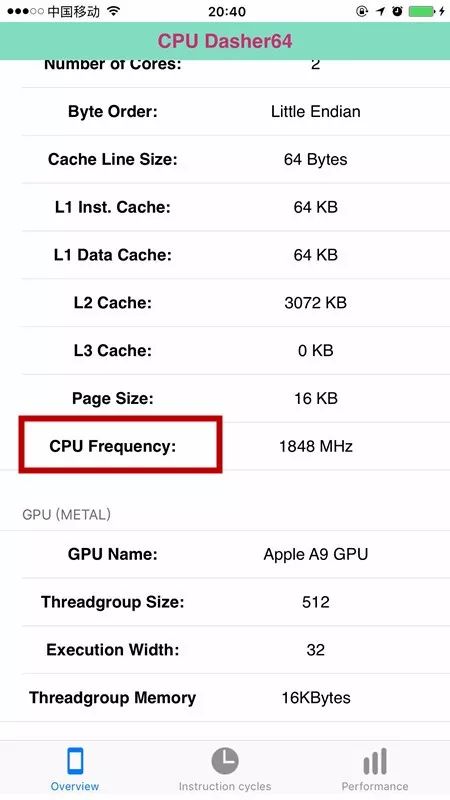450x800 pixels.
Task: Tap the 1848 MHz frequency value
Action: click(x=316, y=446)
